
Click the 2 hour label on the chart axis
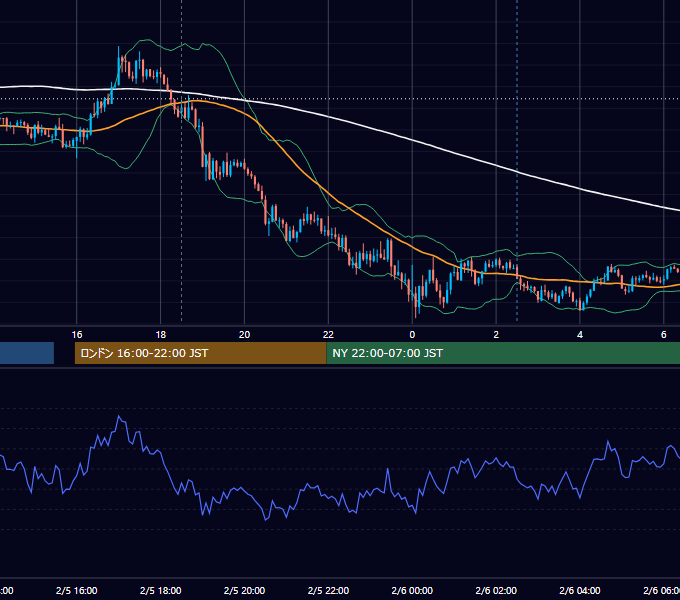[x=496, y=335]
